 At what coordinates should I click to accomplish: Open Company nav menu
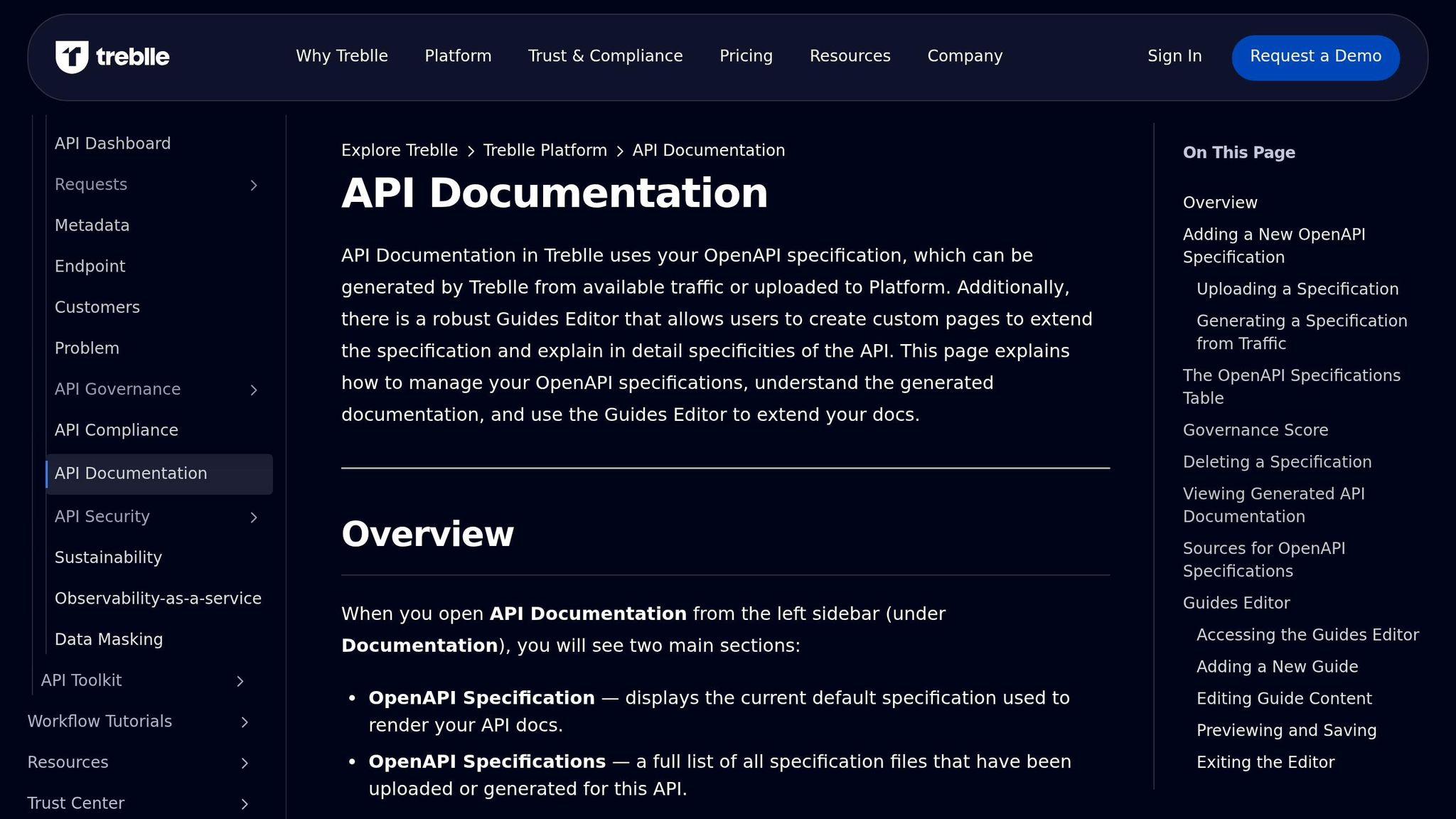(x=965, y=56)
